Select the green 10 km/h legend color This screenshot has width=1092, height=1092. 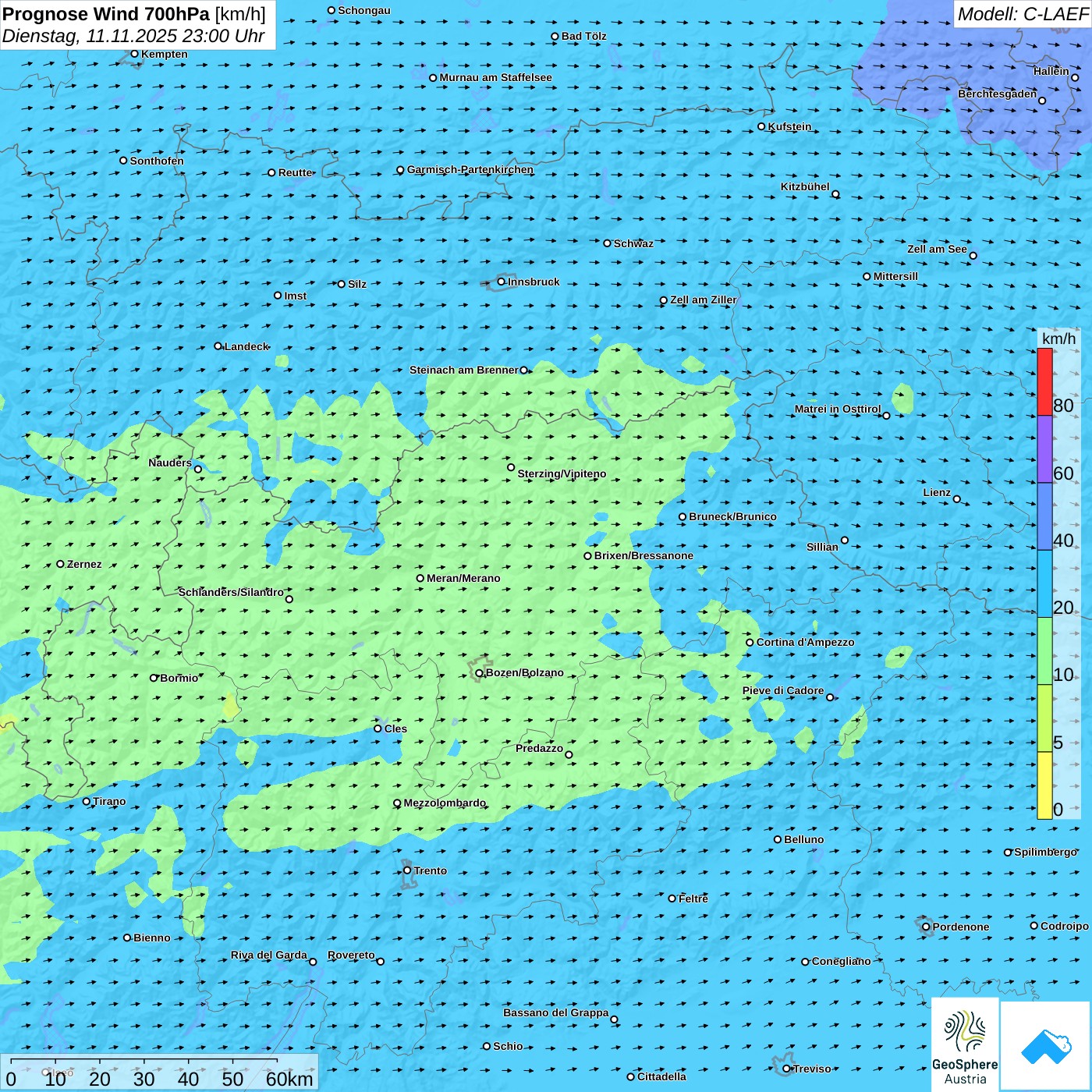(x=1044, y=651)
